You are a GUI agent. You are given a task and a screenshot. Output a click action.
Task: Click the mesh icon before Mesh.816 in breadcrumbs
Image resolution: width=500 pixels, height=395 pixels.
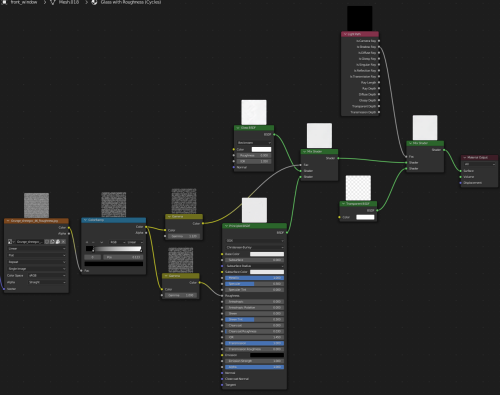[x=53, y=2]
